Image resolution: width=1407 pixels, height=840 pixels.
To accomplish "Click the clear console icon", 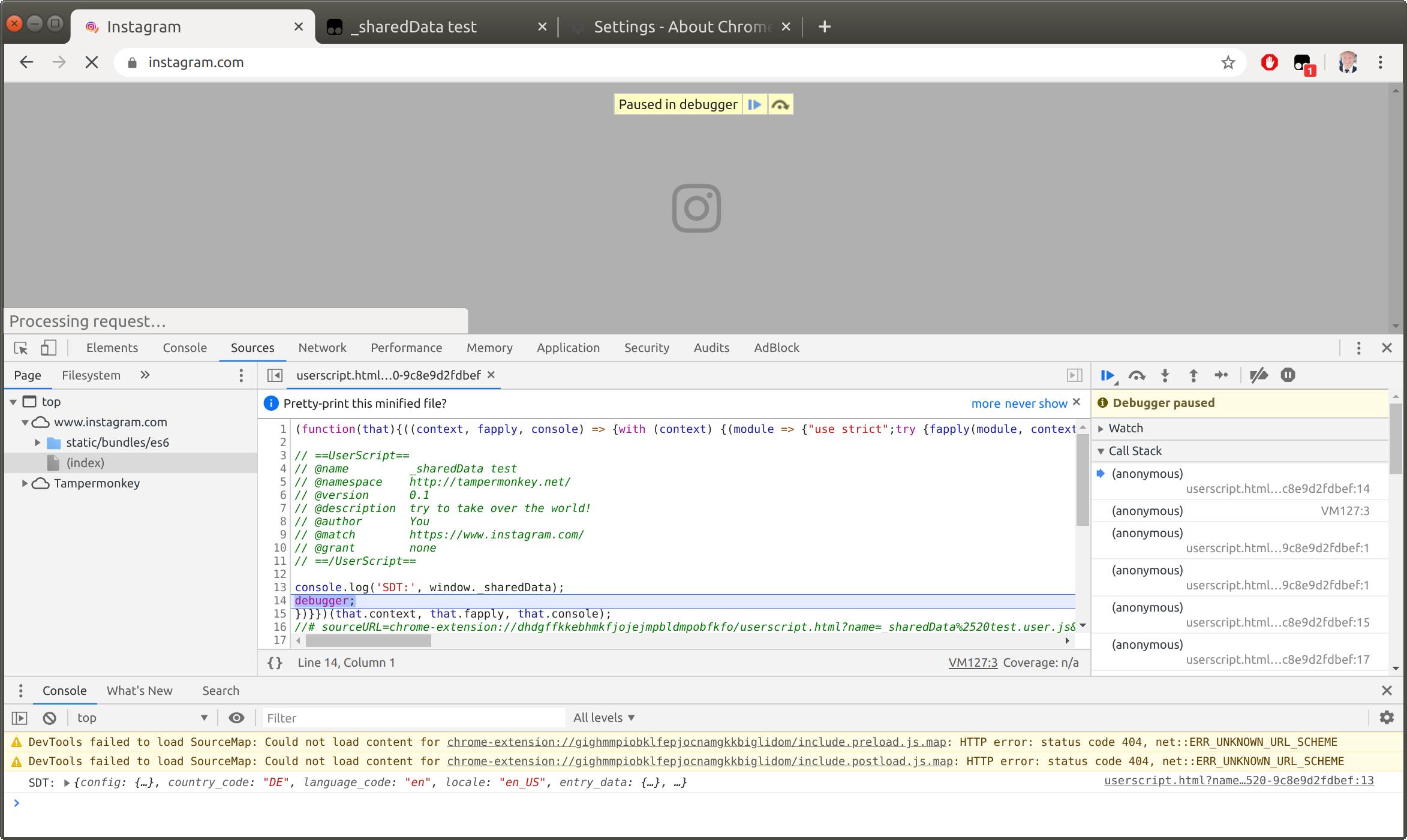I will pyautogui.click(x=49, y=718).
